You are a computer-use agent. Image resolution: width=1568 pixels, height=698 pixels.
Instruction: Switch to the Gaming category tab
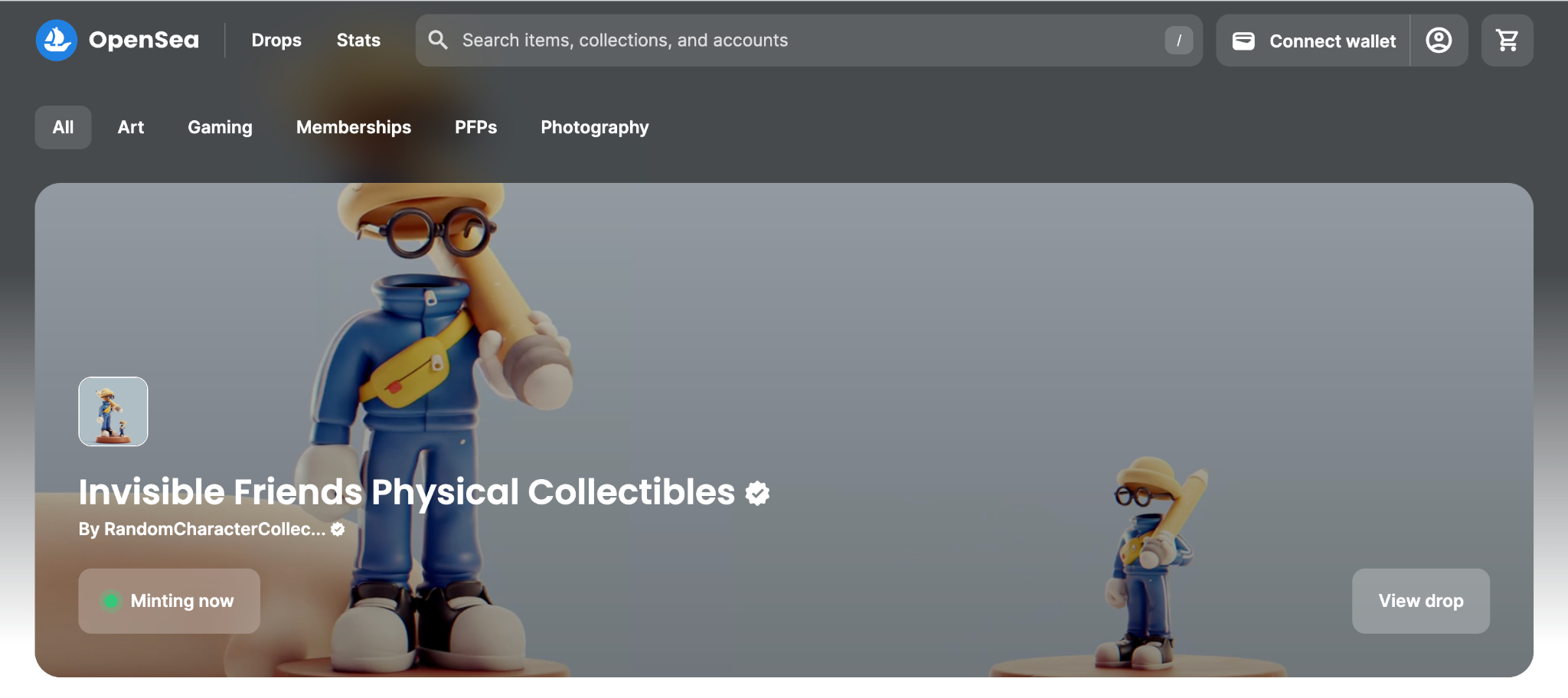tap(220, 127)
